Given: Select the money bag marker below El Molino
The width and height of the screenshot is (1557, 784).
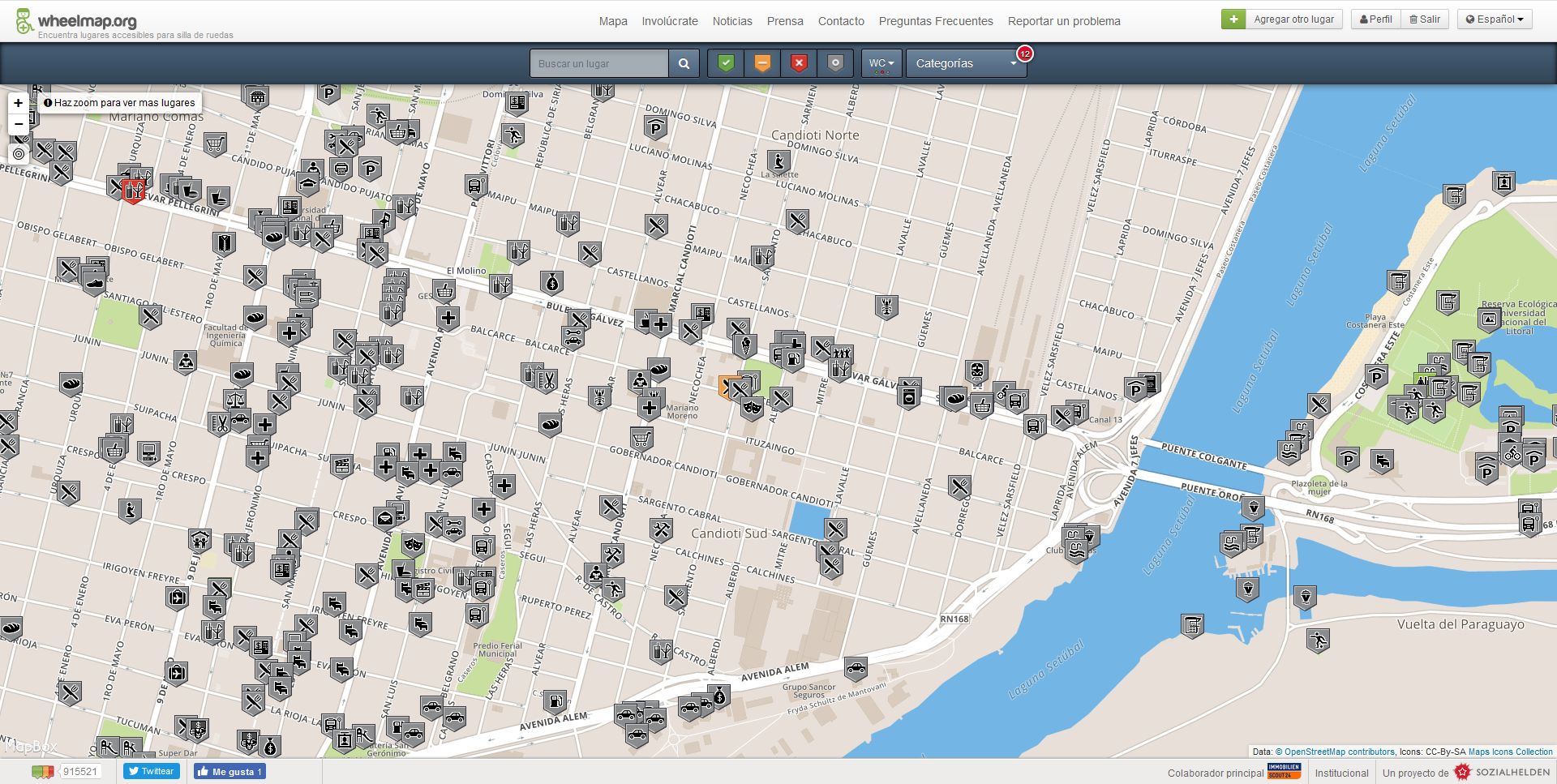Looking at the screenshot, I should 551,282.
